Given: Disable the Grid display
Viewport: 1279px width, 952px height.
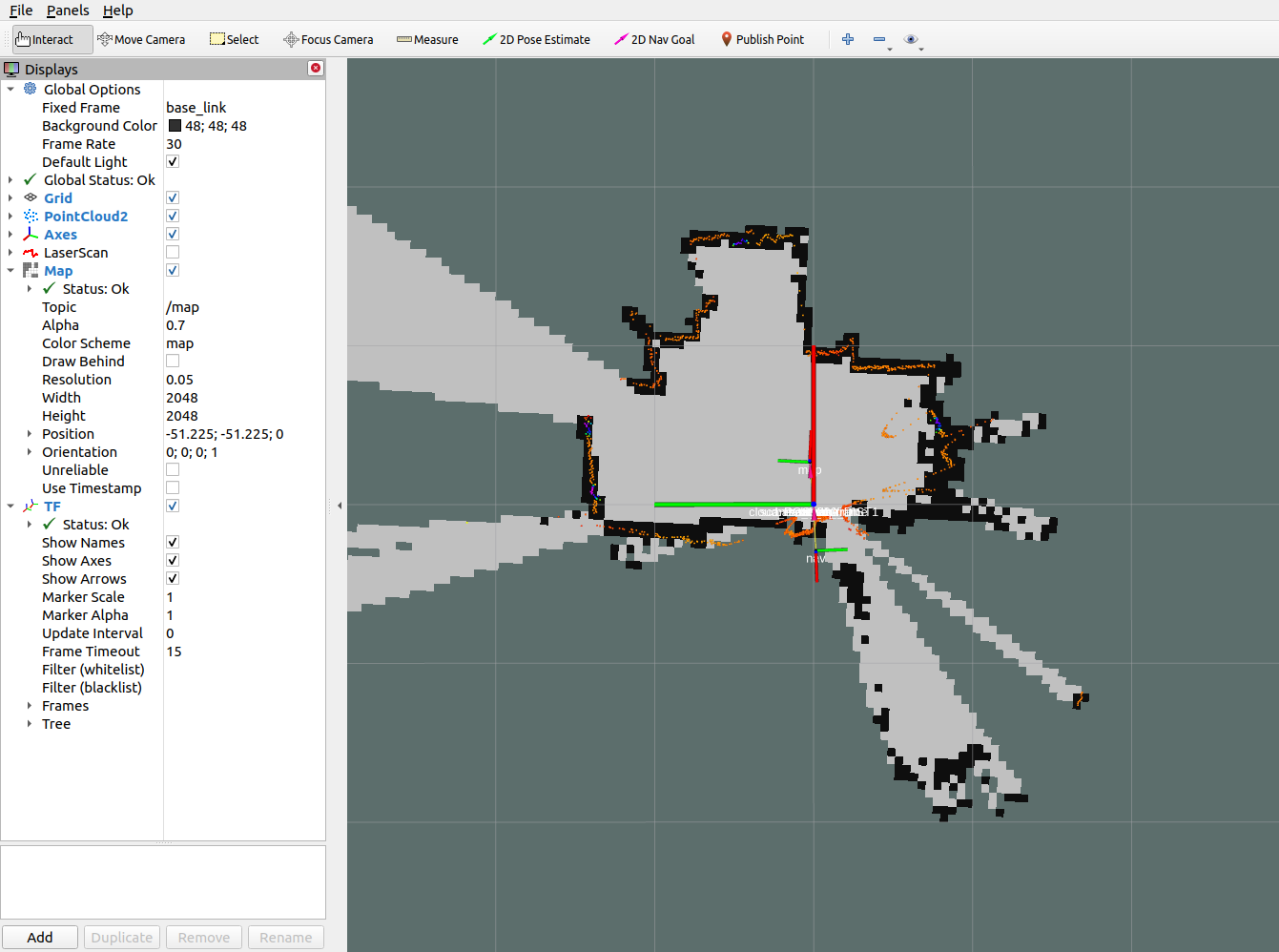Looking at the screenshot, I should tap(173, 197).
